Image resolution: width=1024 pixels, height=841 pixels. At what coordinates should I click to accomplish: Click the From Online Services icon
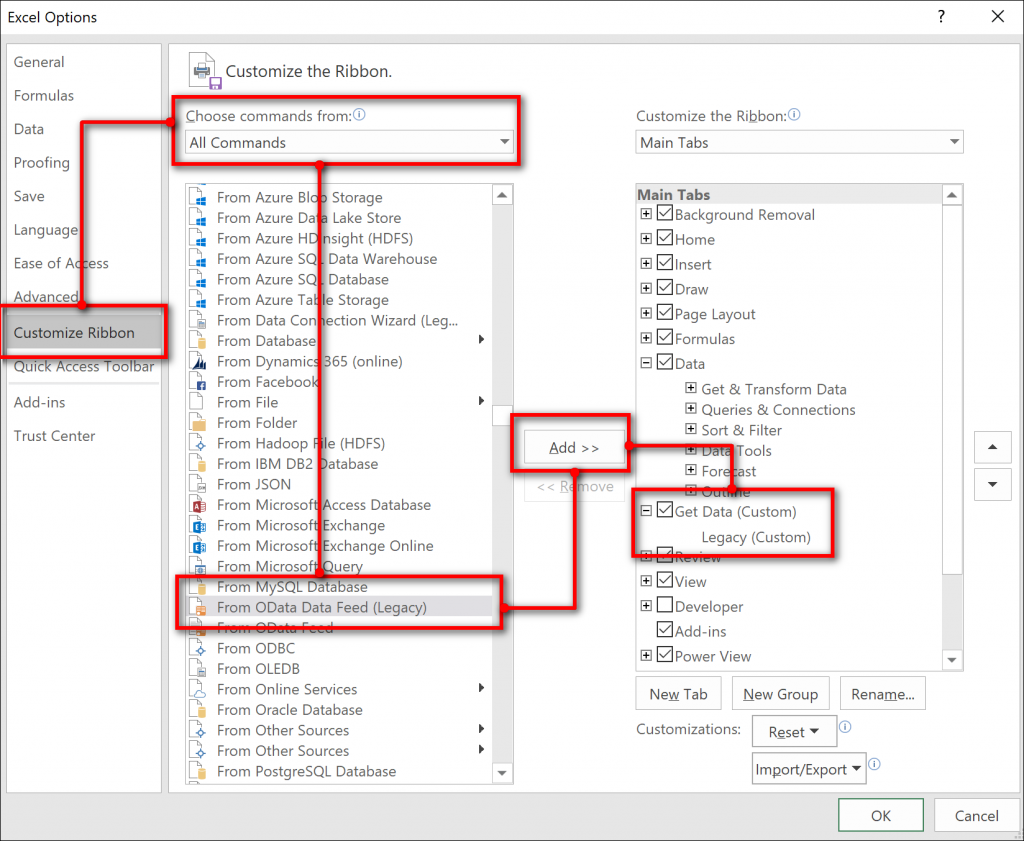point(198,690)
